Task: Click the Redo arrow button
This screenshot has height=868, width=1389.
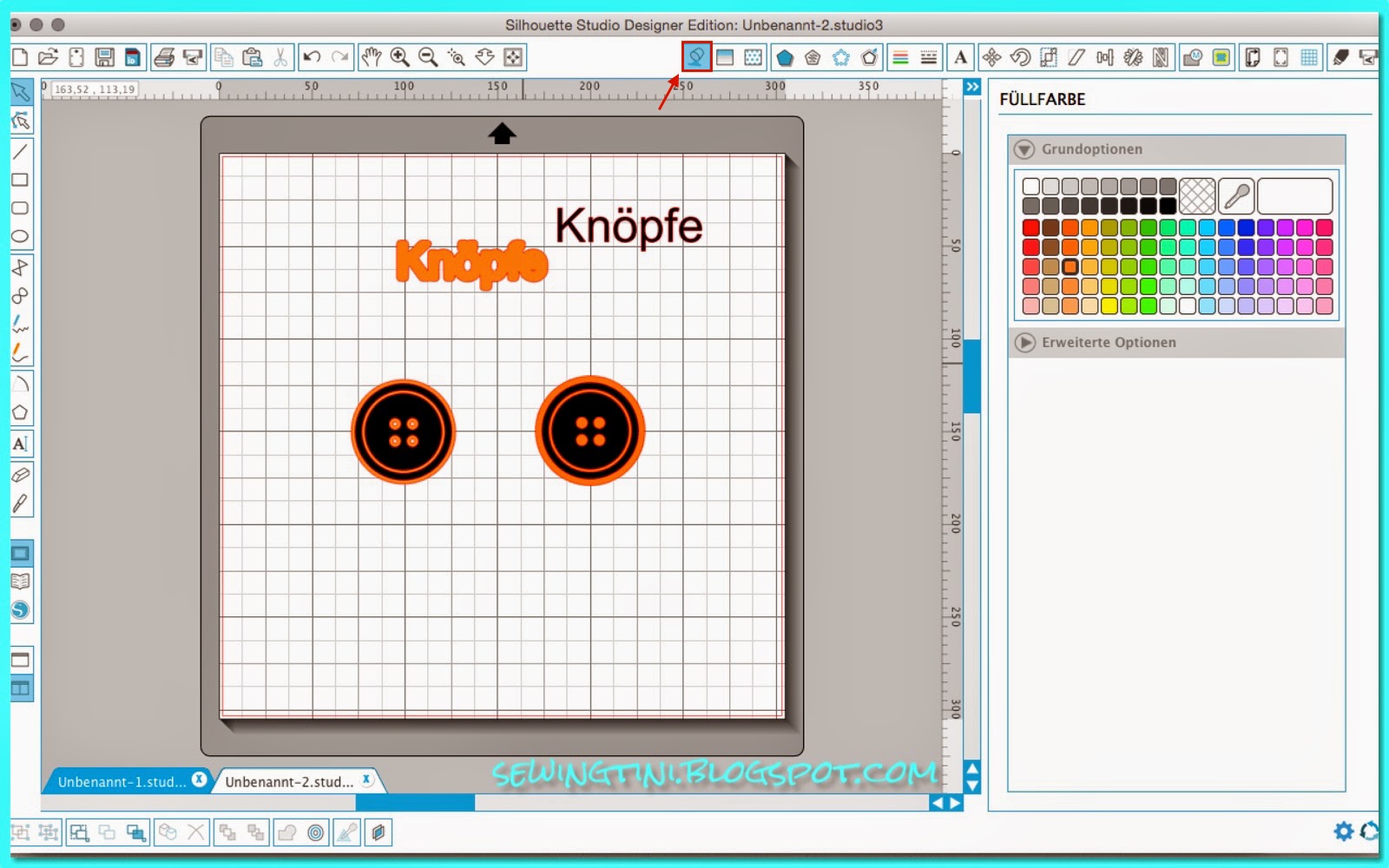Action: [x=339, y=56]
